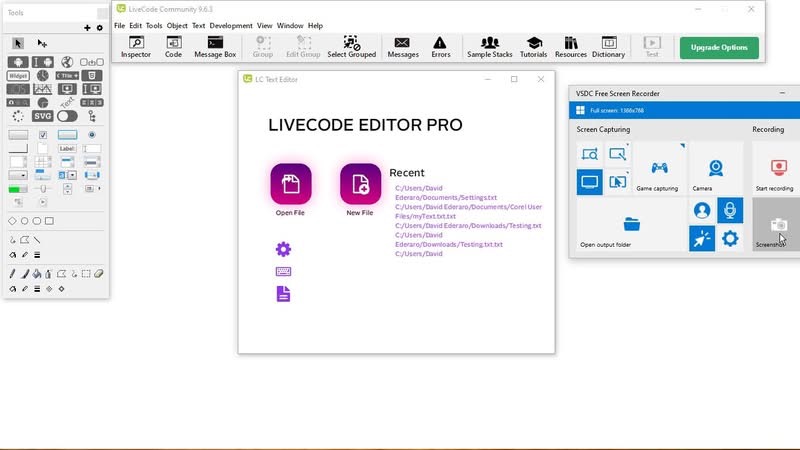Select the slider control in Tools palette
The image size is (800, 450).
tap(43, 189)
